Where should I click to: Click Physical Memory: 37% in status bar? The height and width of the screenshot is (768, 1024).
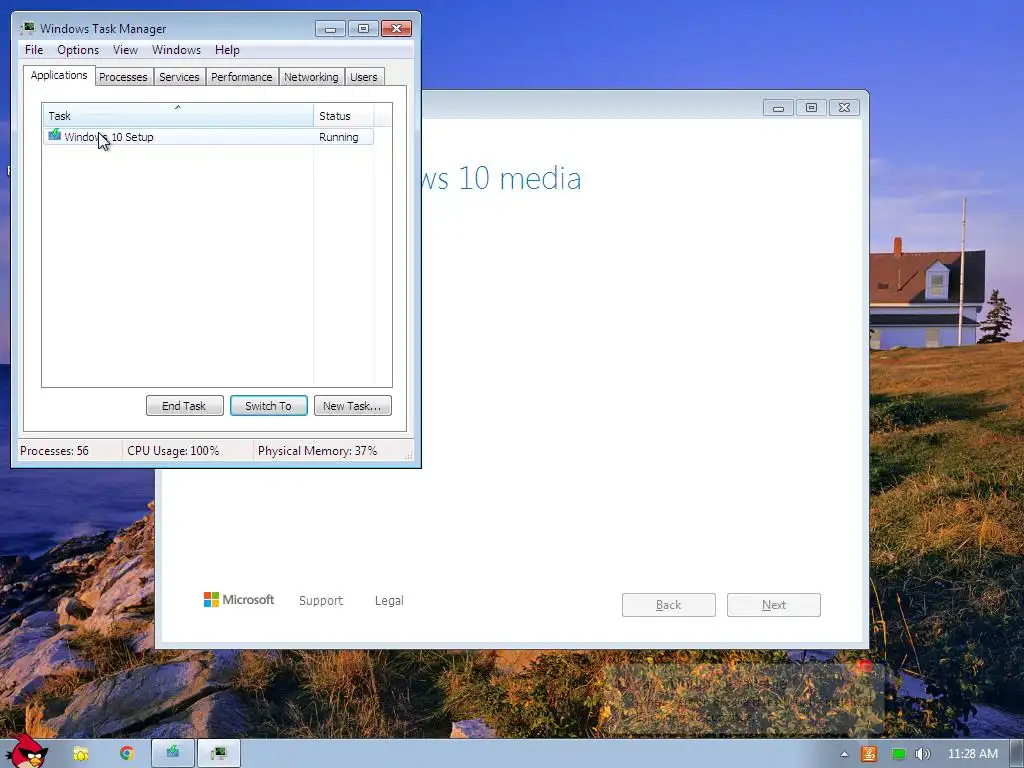click(x=317, y=451)
